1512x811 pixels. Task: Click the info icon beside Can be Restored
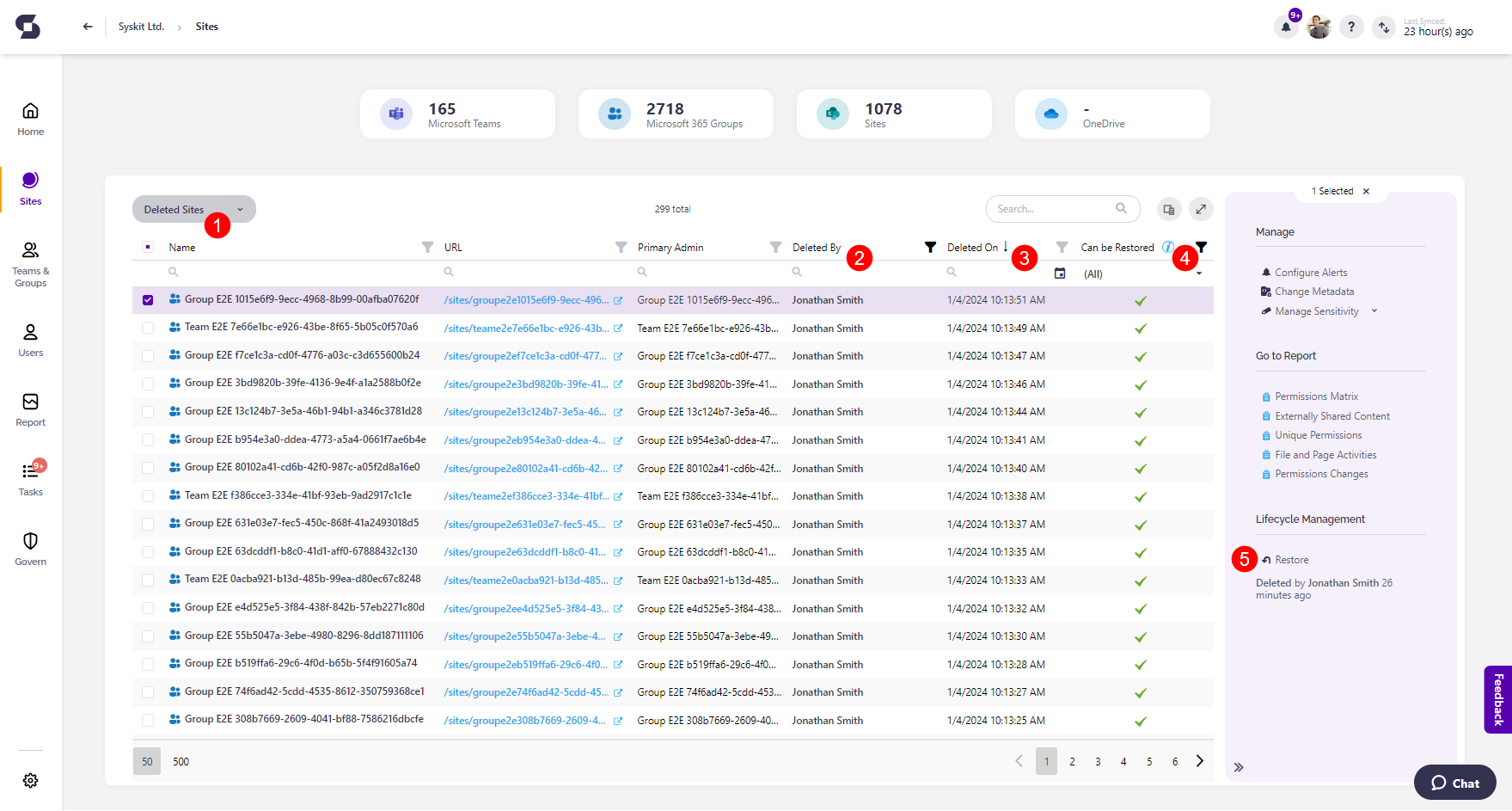[1167, 247]
